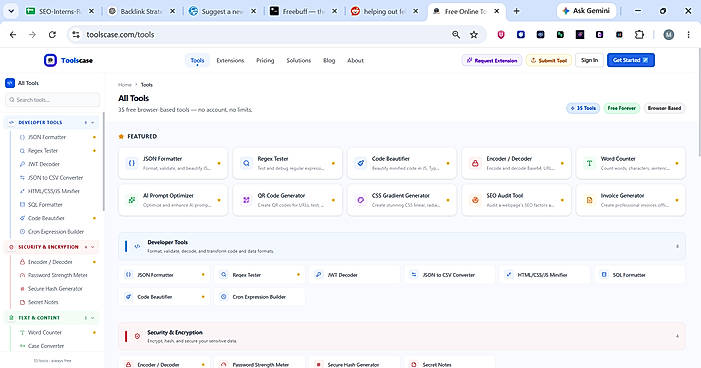The width and height of the screenshot is (701, 368).
Task: Open the Regex Tester featured card
Action: tap(287, 163)
